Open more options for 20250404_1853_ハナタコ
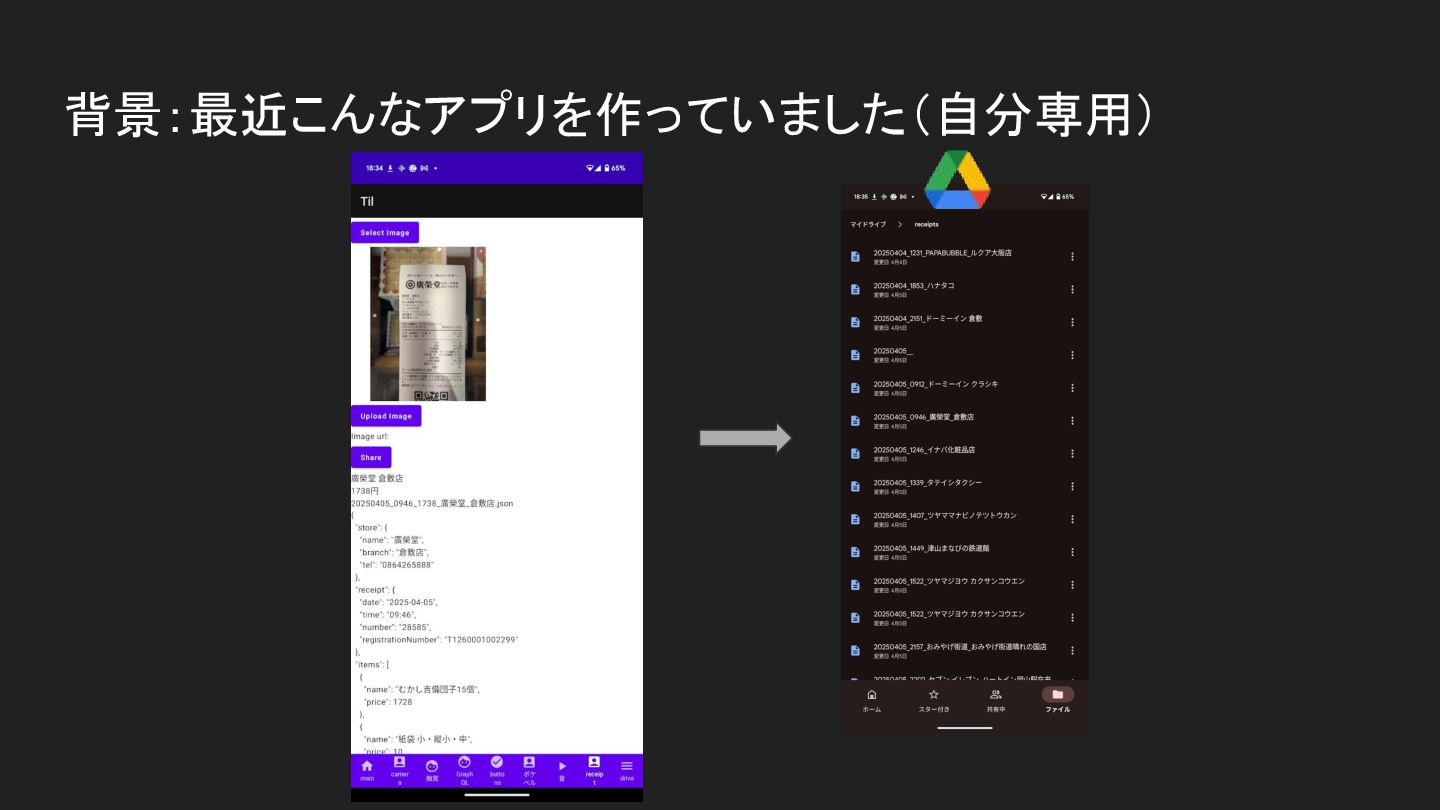1440x810 pixels. coord(1072,289)
